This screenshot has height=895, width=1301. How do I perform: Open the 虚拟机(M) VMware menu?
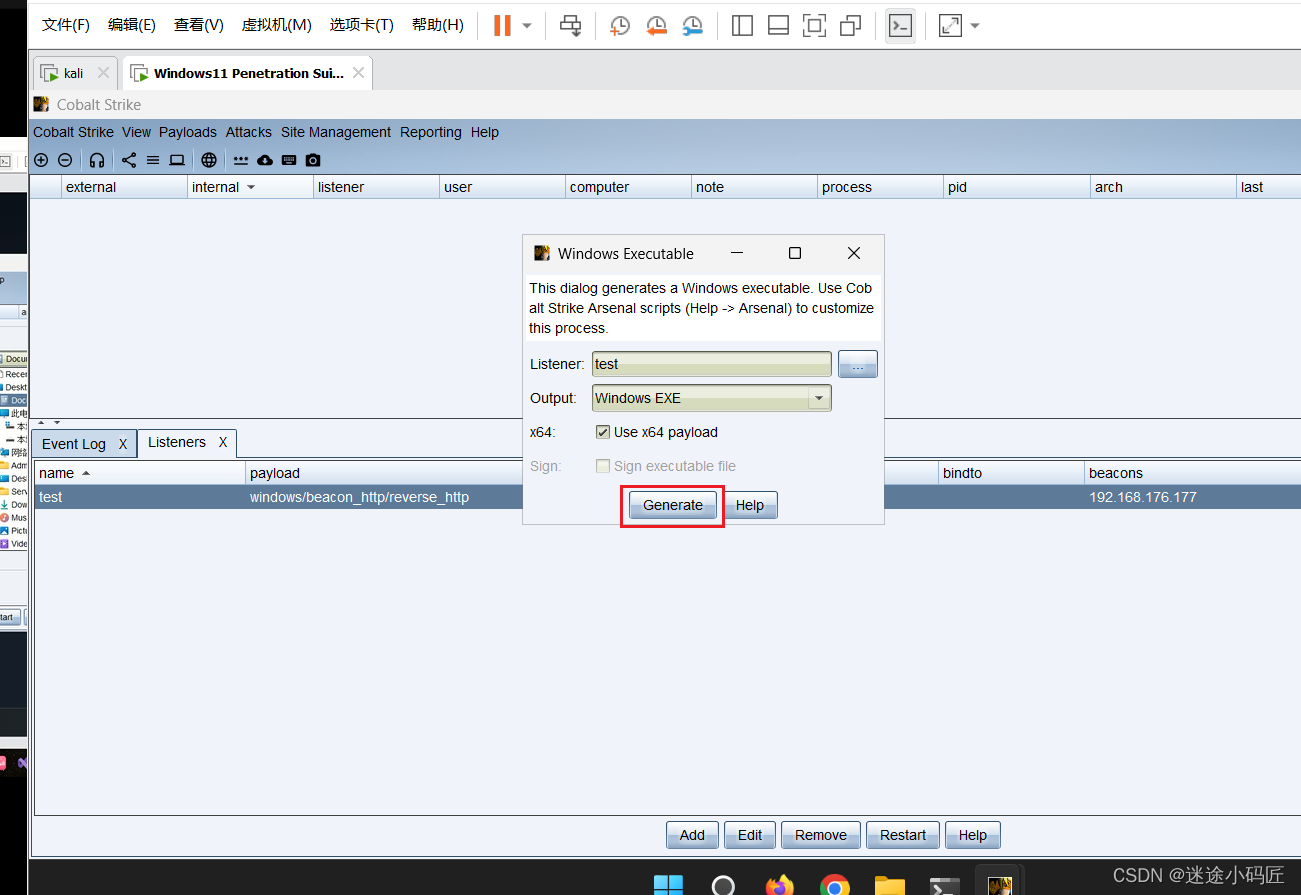tap(276, 25)
